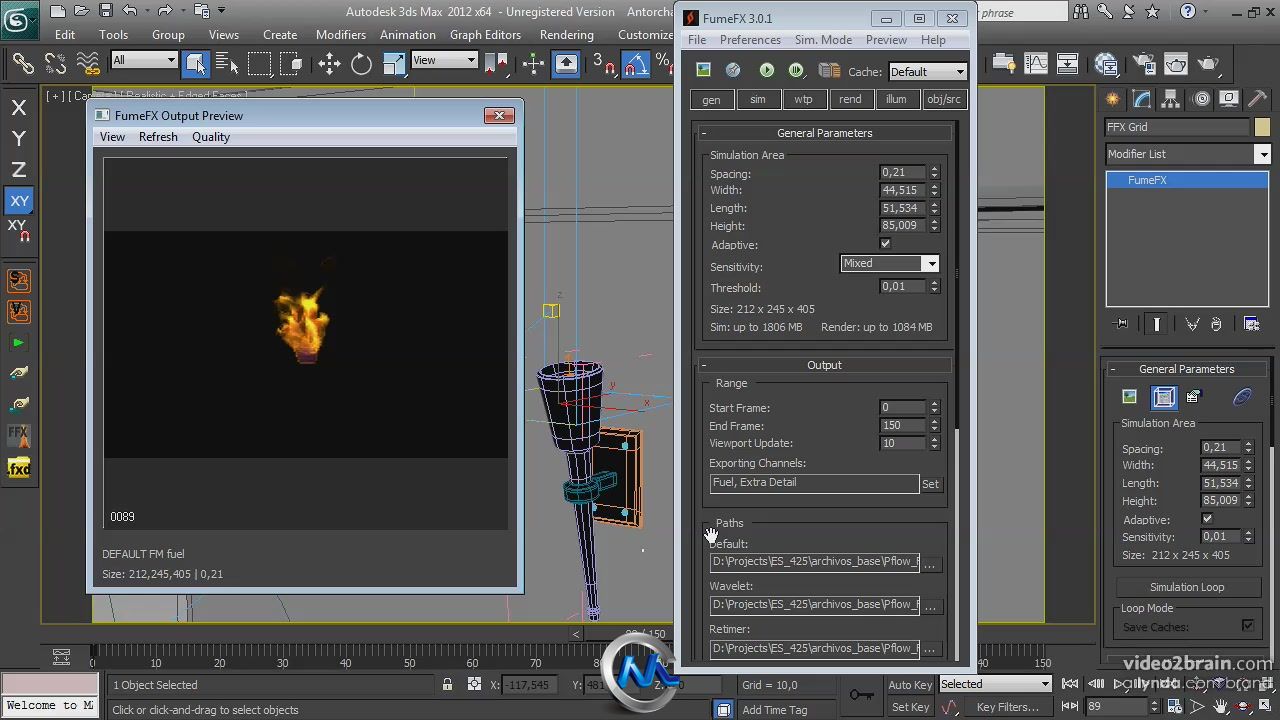Open the Selected key filter dropdown

click(995, 684)
